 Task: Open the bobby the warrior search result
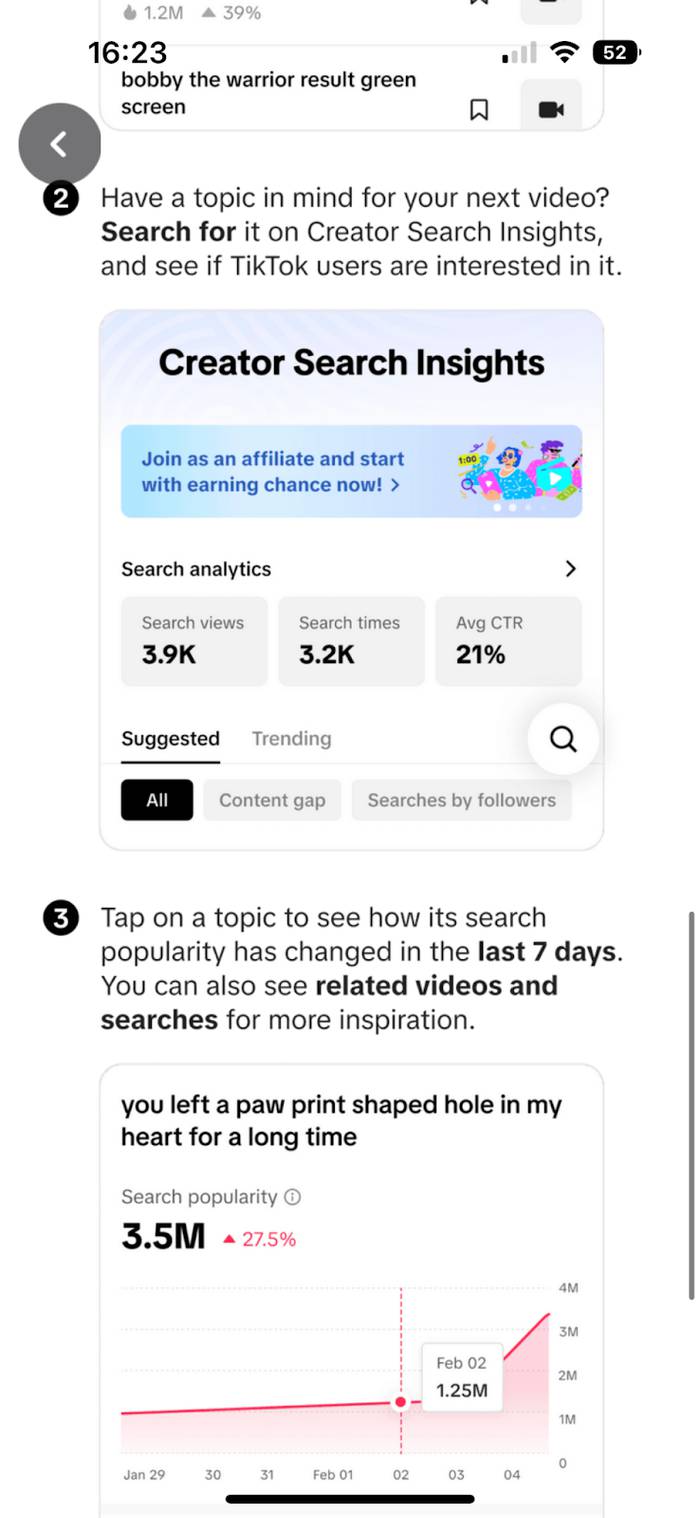click(268, 93)
